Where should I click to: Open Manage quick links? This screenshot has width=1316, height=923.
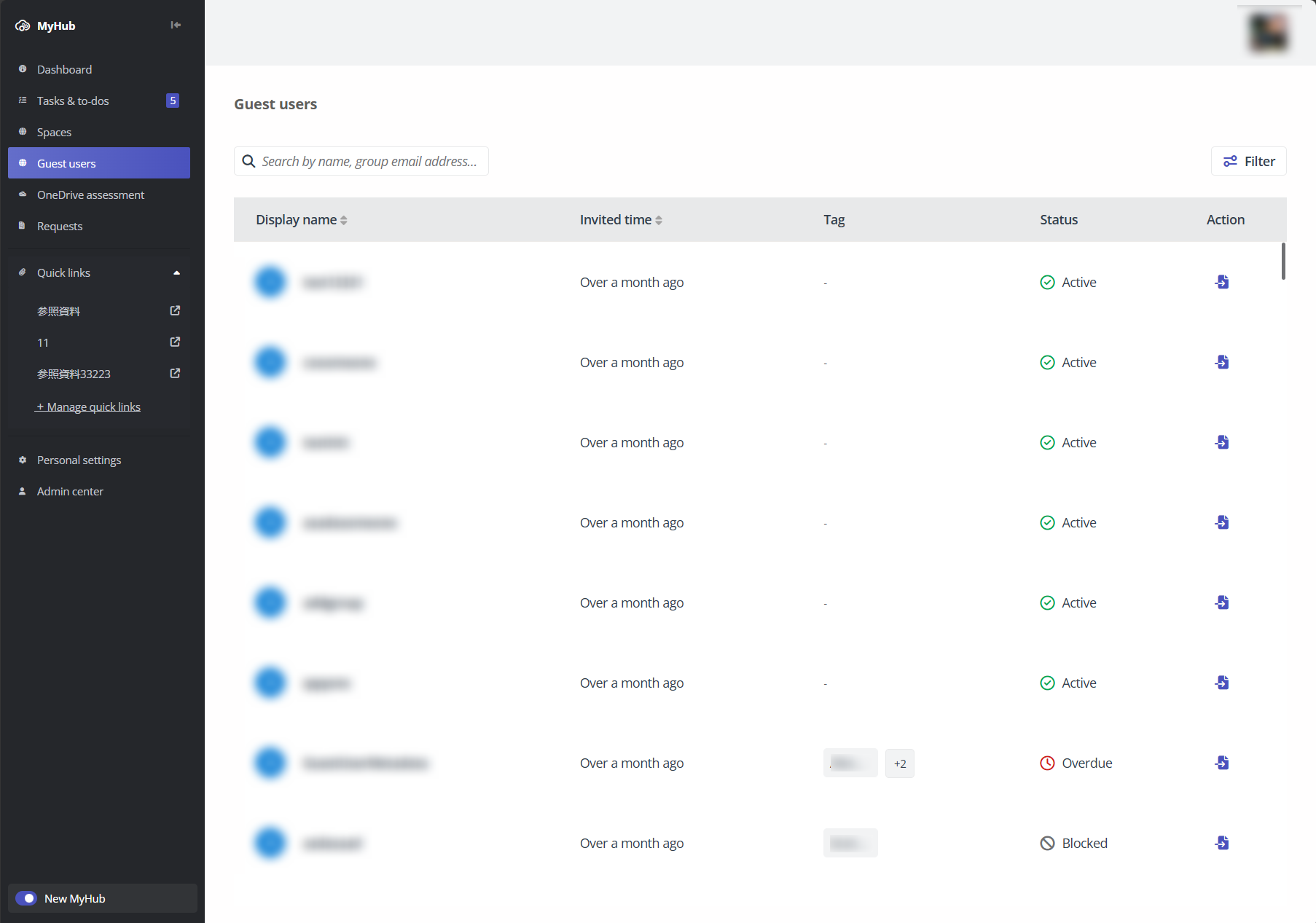pyautogui.click(x=87, y=406)
